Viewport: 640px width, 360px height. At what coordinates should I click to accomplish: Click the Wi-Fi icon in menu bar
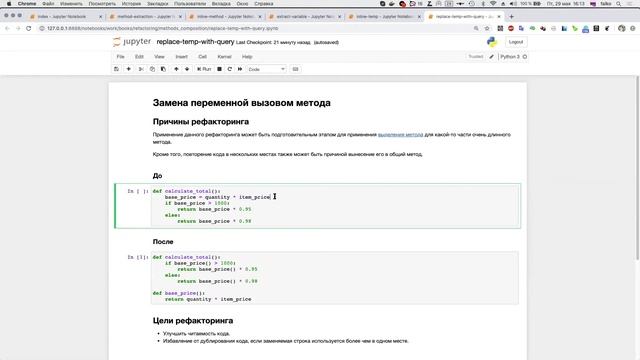click(493, 4)
